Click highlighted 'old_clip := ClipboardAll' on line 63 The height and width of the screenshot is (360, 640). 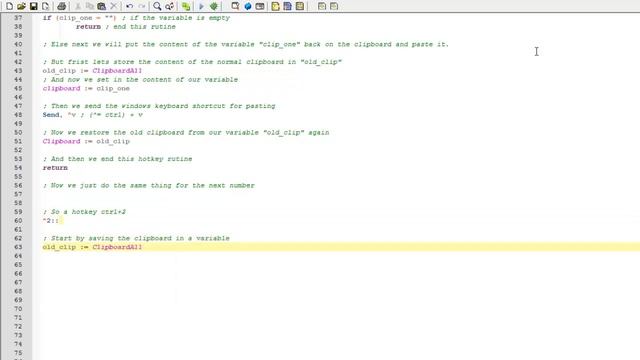(x=92, y=247)
